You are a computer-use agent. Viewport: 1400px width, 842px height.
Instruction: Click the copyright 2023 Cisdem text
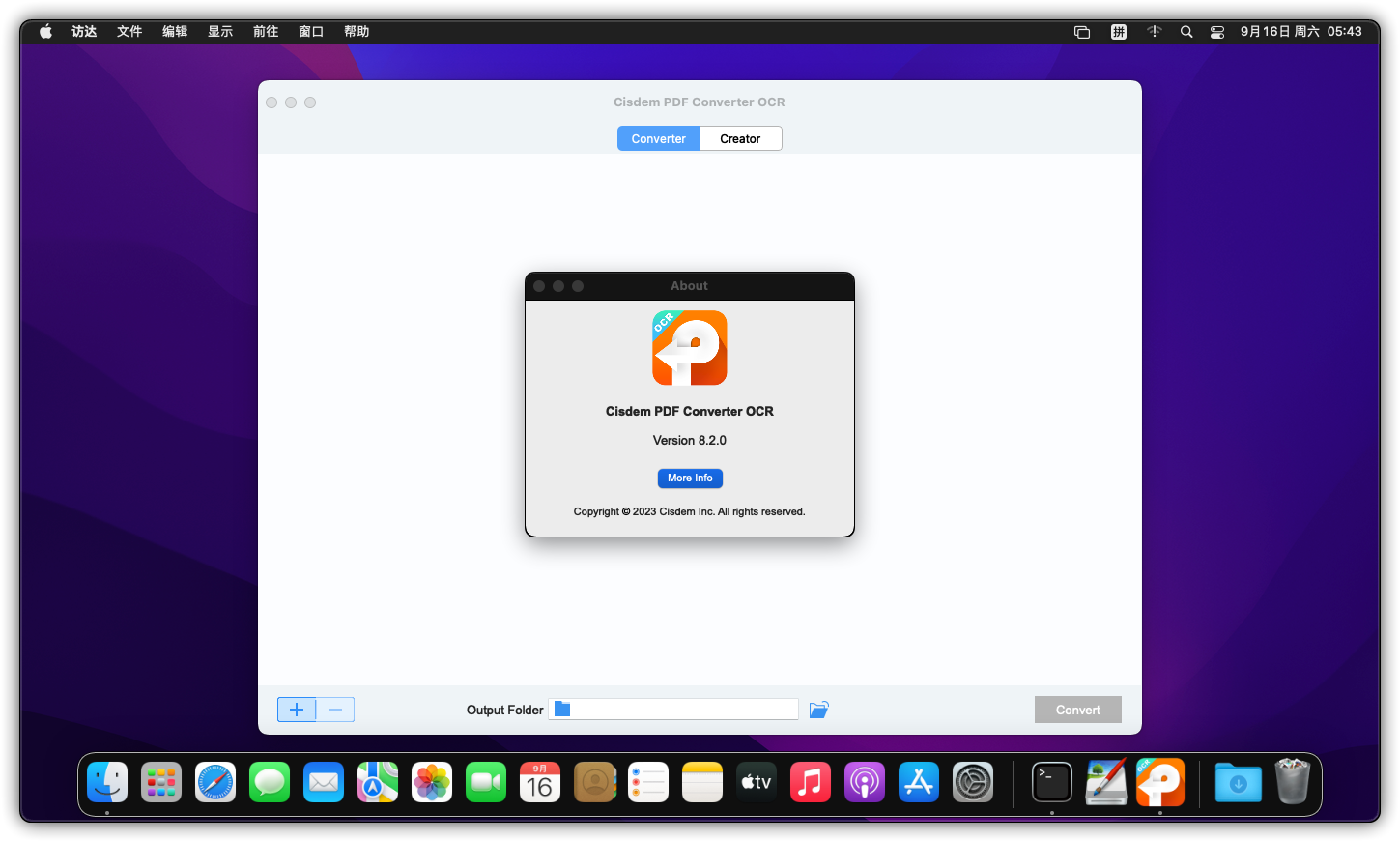coord(690,511)
